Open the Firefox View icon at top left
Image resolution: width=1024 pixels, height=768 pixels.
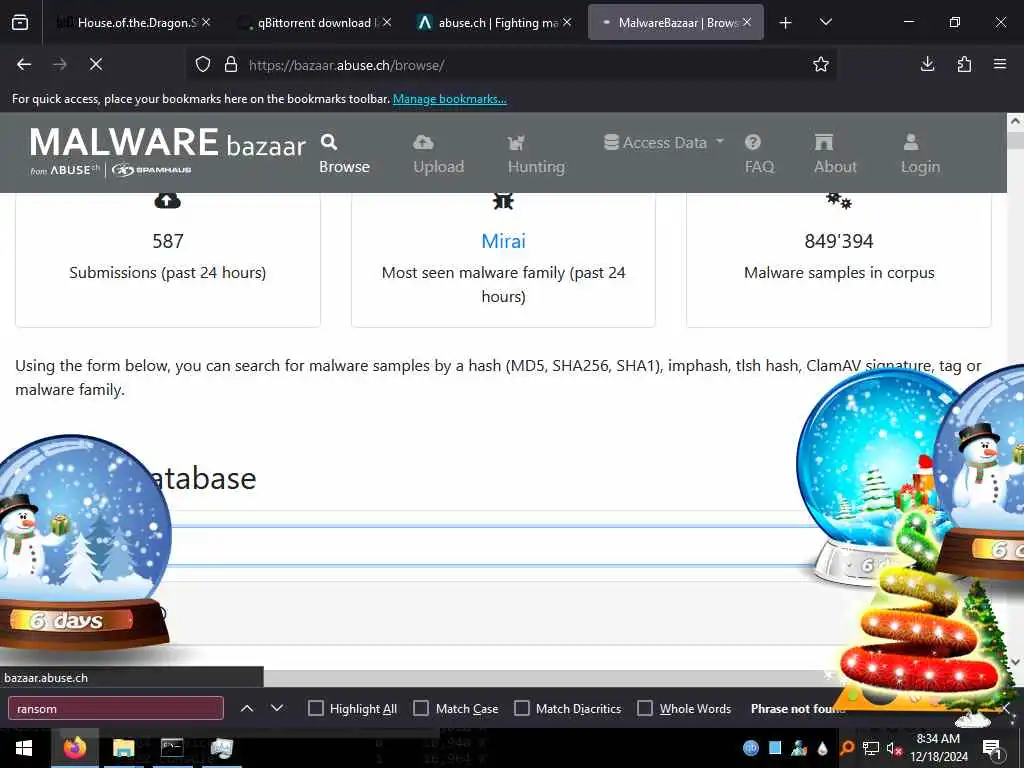click(x=20, y=23)
